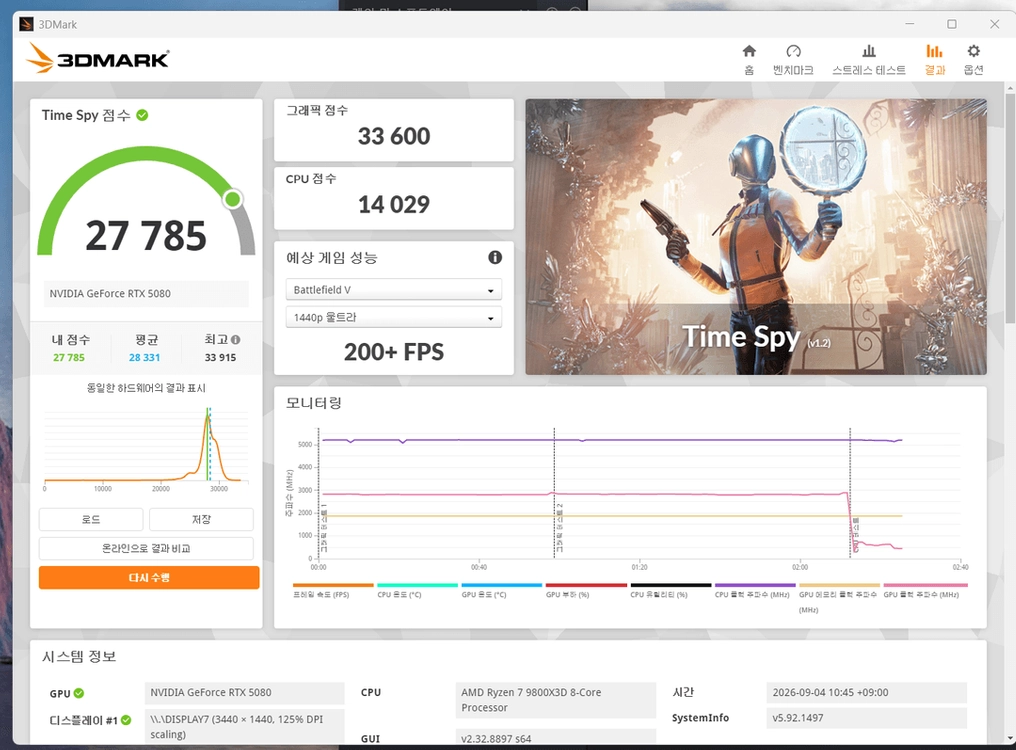Click the GUI version v2.32.8897 s64

tap(555, 738)
